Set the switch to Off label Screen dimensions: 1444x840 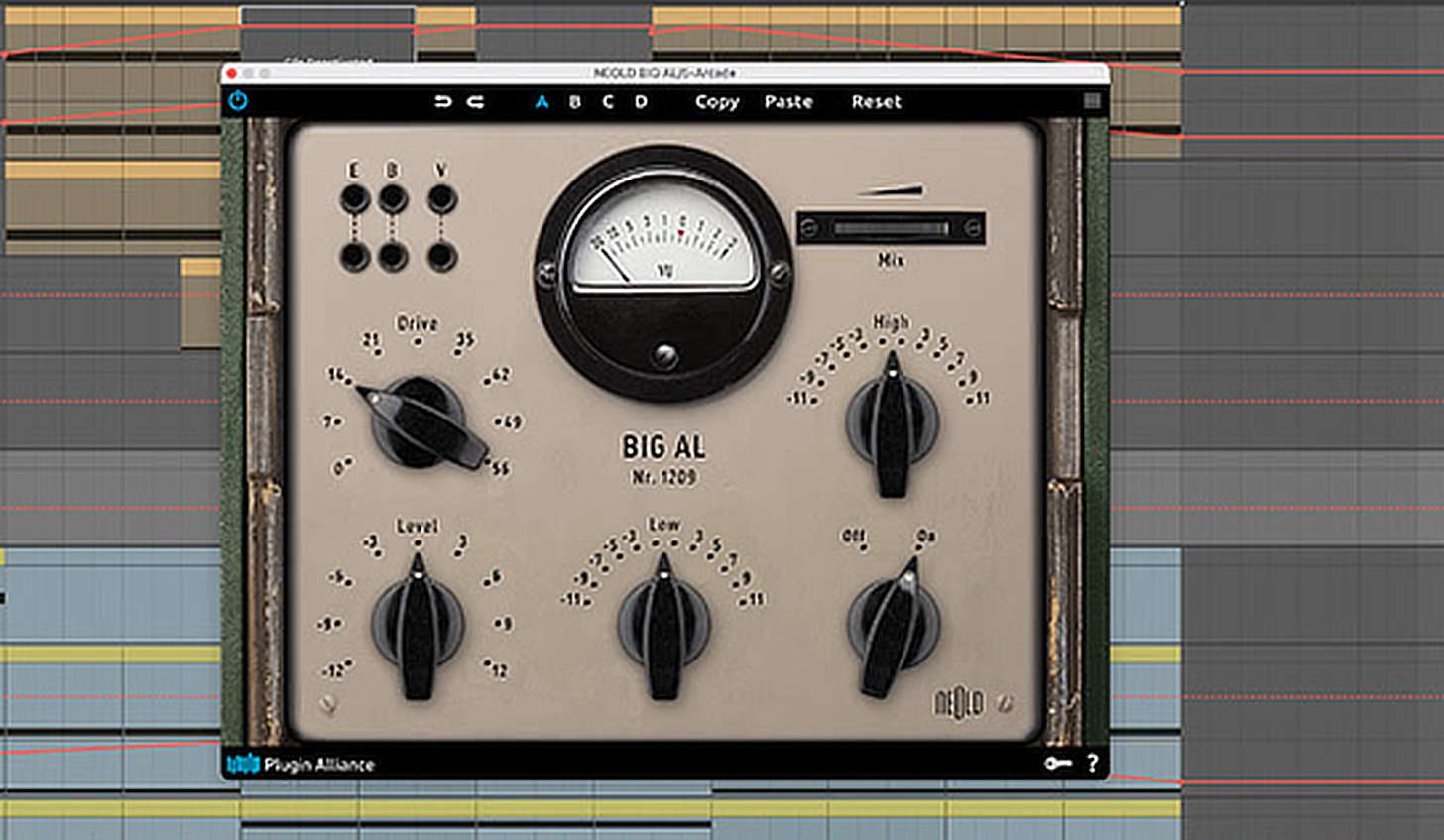[854, 537]
